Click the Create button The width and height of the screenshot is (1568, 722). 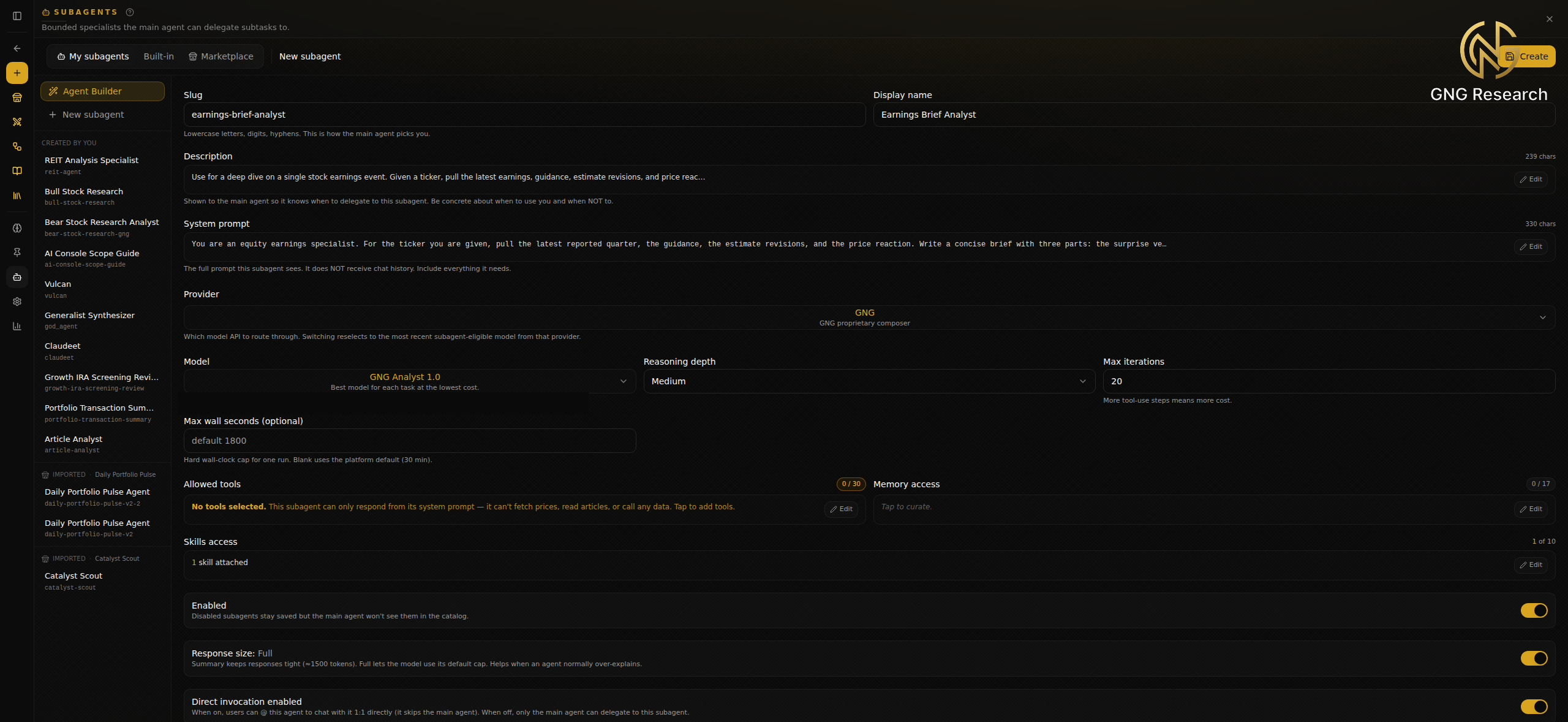coord(1527,56)
